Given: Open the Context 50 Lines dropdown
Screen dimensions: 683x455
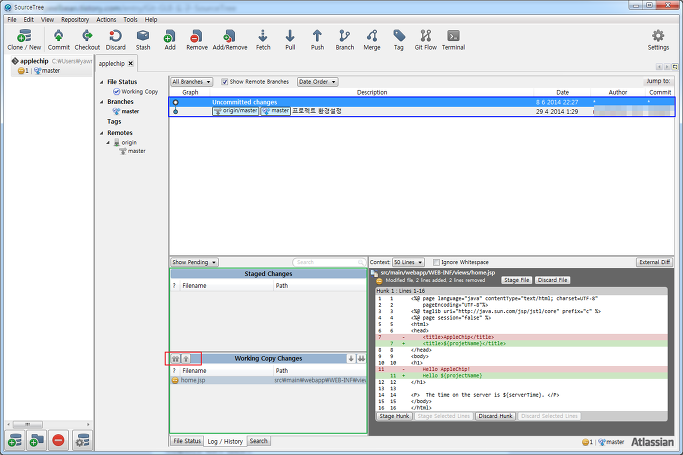Looking at the screenshot, I should pos(408,262).
